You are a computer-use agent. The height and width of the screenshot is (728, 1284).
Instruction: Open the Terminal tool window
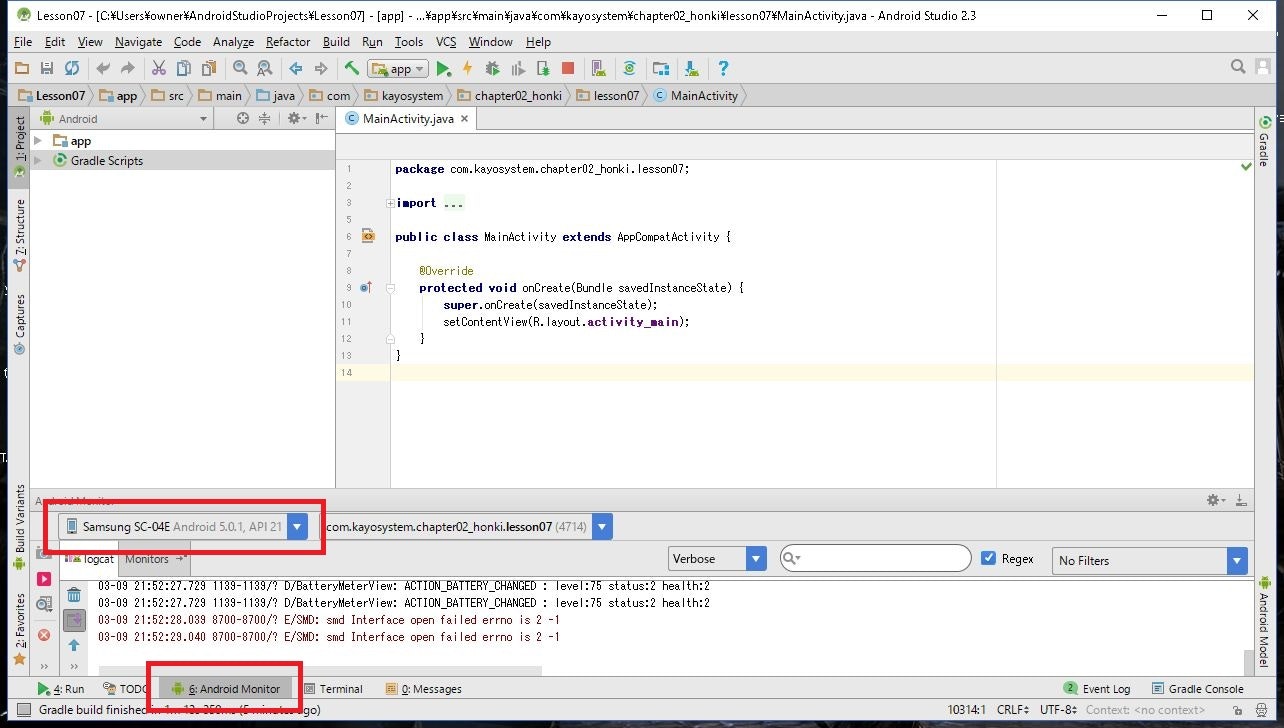coord(333,689)
